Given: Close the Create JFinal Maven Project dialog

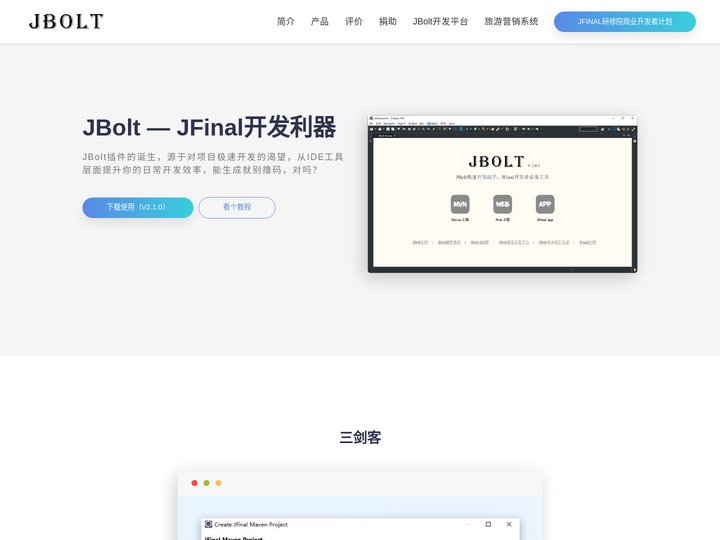Looking at the screenshot, I should (509, 524).
